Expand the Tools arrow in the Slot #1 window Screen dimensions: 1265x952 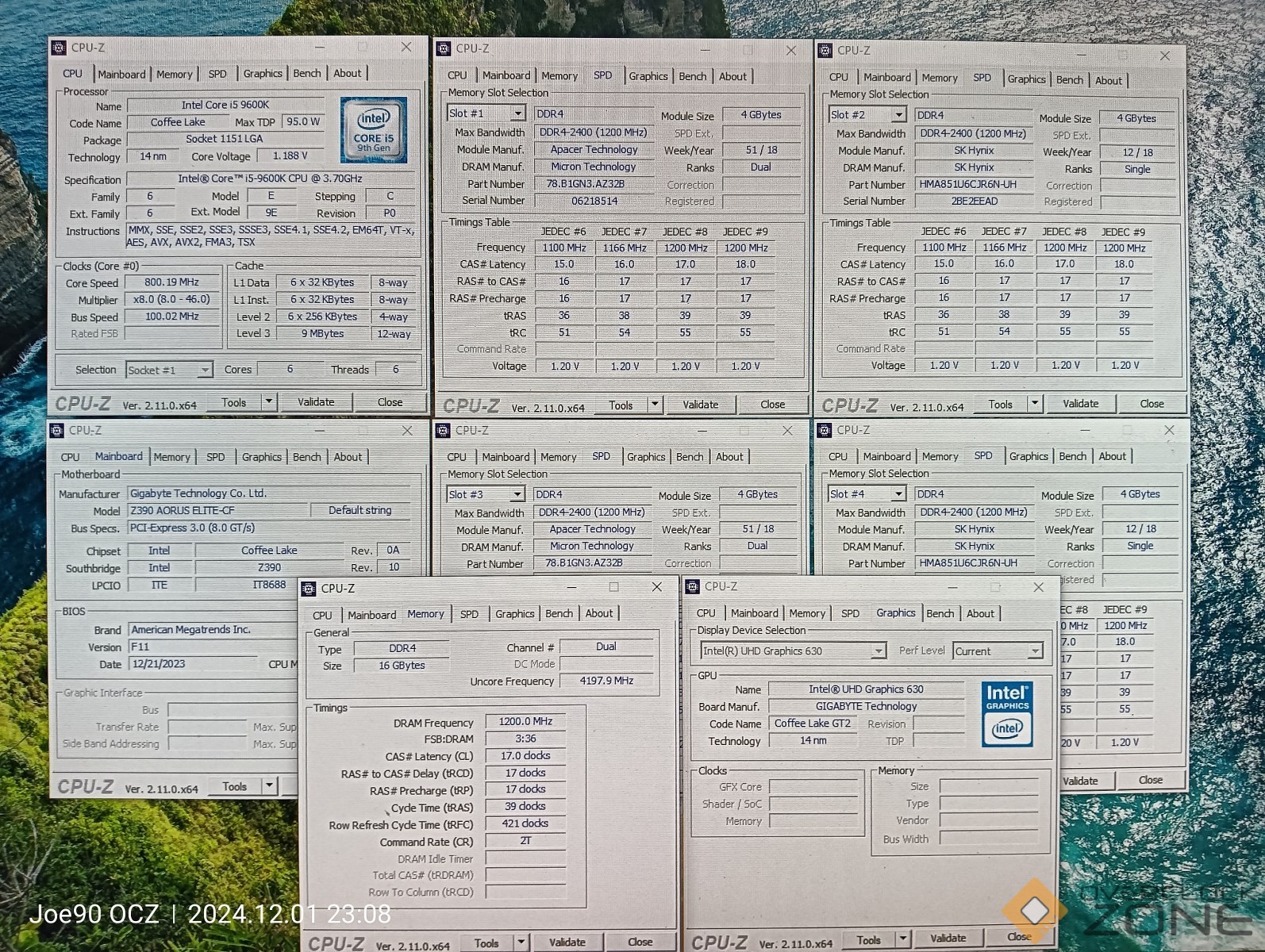coord(655,405)
